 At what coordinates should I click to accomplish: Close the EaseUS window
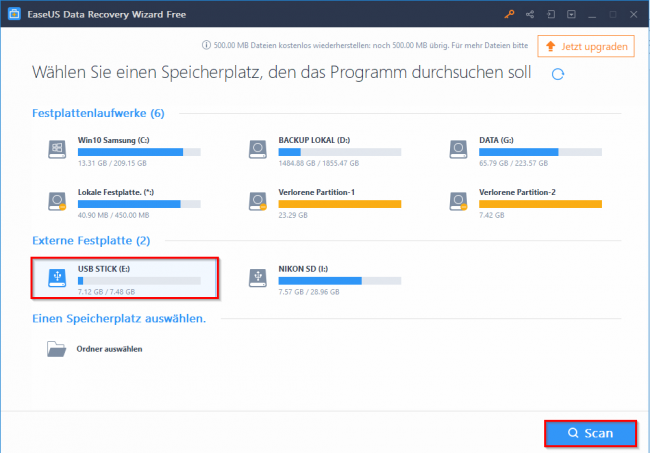click(633, 15)
